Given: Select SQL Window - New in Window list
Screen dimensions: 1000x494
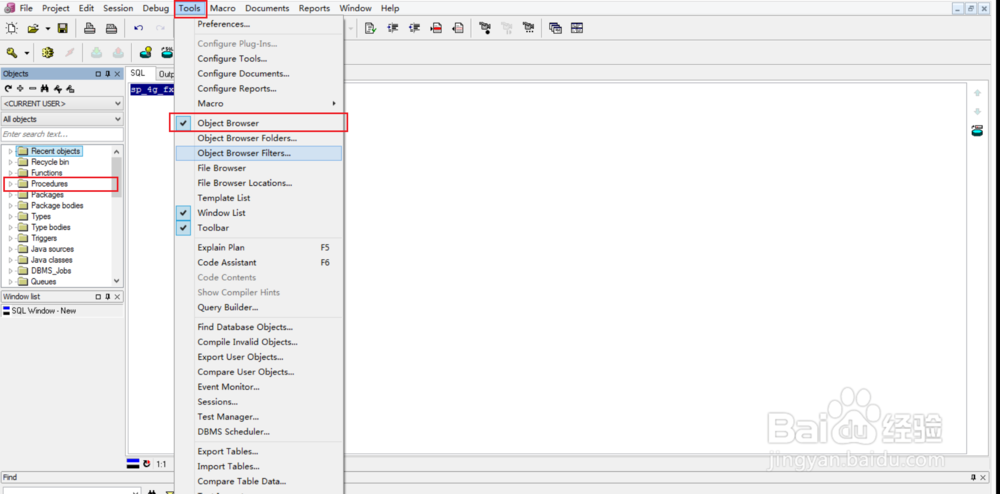Looking at the screenshot, I should 44,311.
